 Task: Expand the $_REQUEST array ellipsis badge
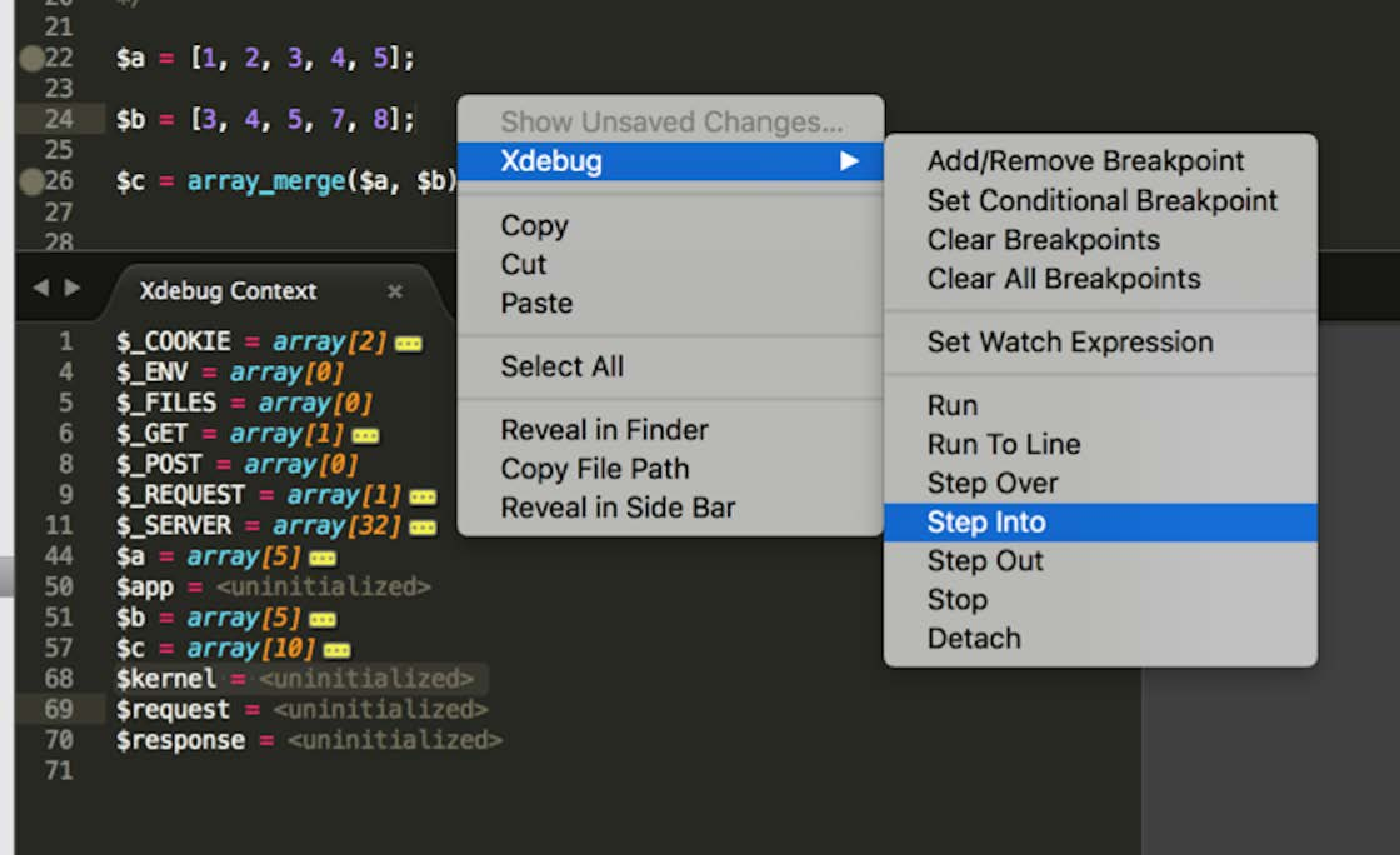pos(422,497)
